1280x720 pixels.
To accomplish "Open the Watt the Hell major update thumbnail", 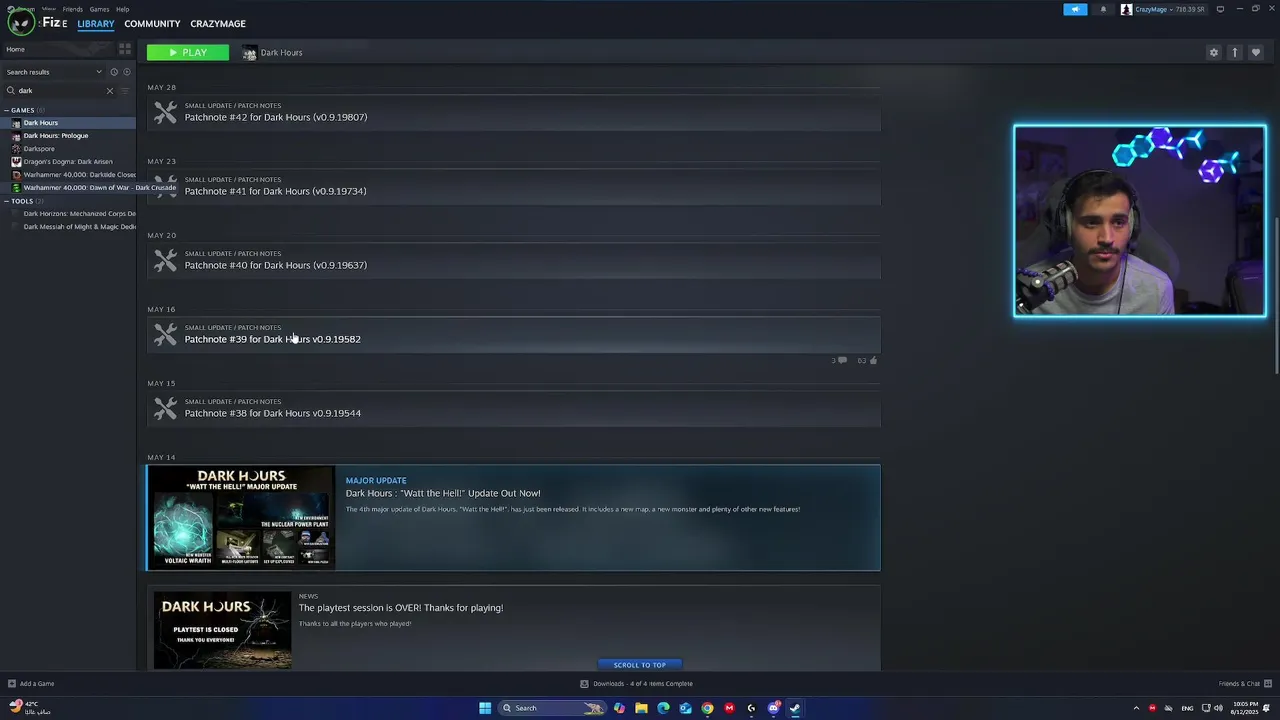I will (241, 518).
